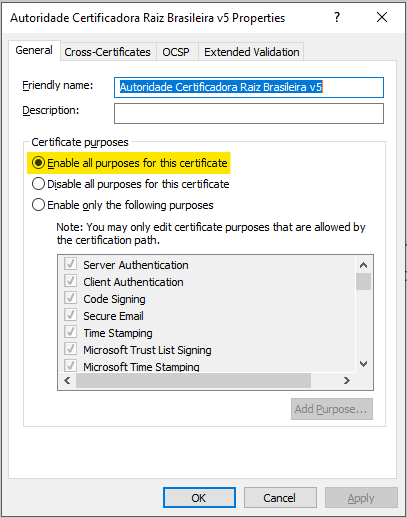Image resolution: width=407 pixels, height=518 pixels.
Task: Choose Enable only the following purposes
Action: [x=38, y=205]
